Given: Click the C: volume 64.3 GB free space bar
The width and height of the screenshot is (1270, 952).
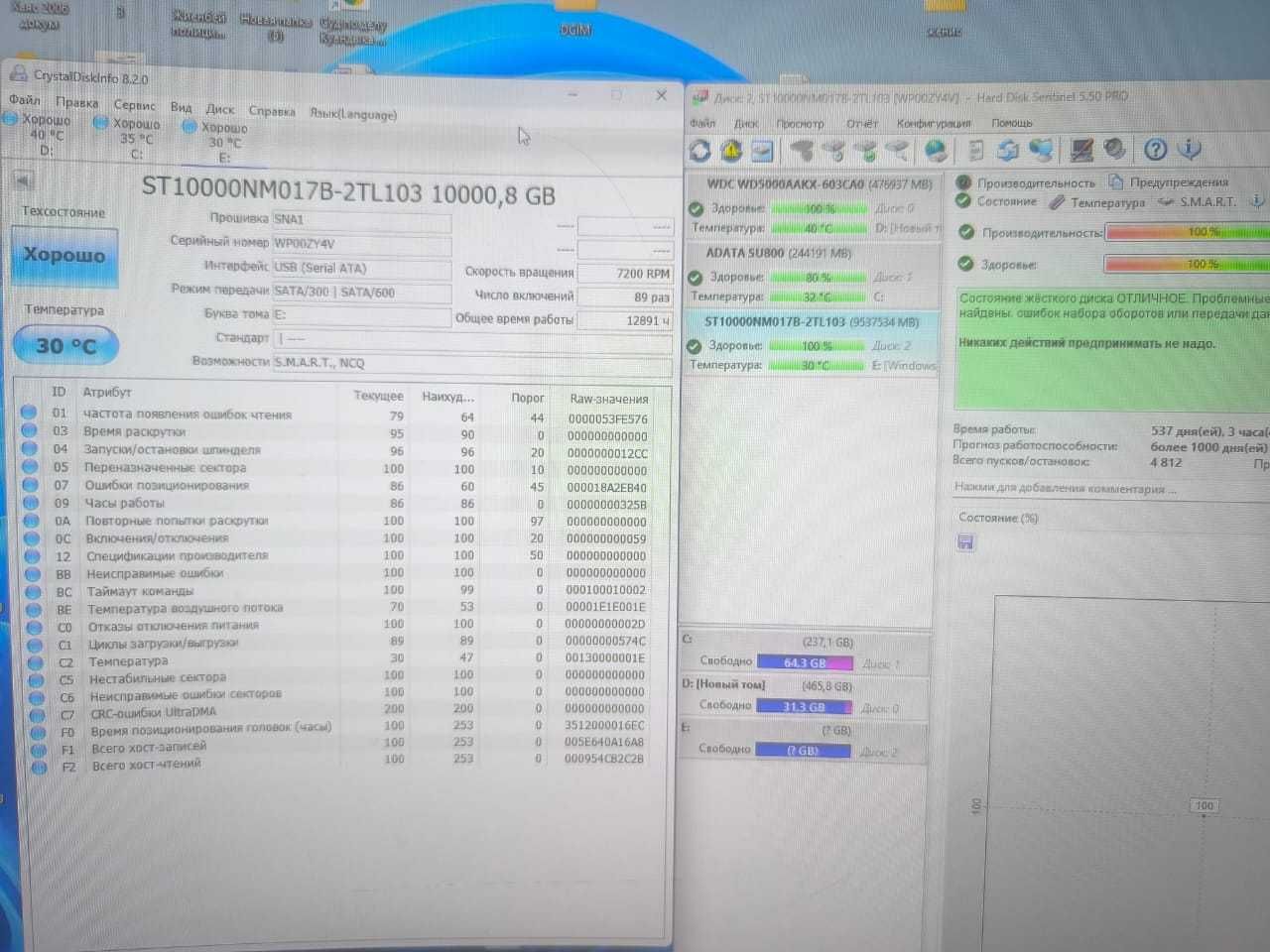Looking at the screenshot, I should (x=805, y=662).
